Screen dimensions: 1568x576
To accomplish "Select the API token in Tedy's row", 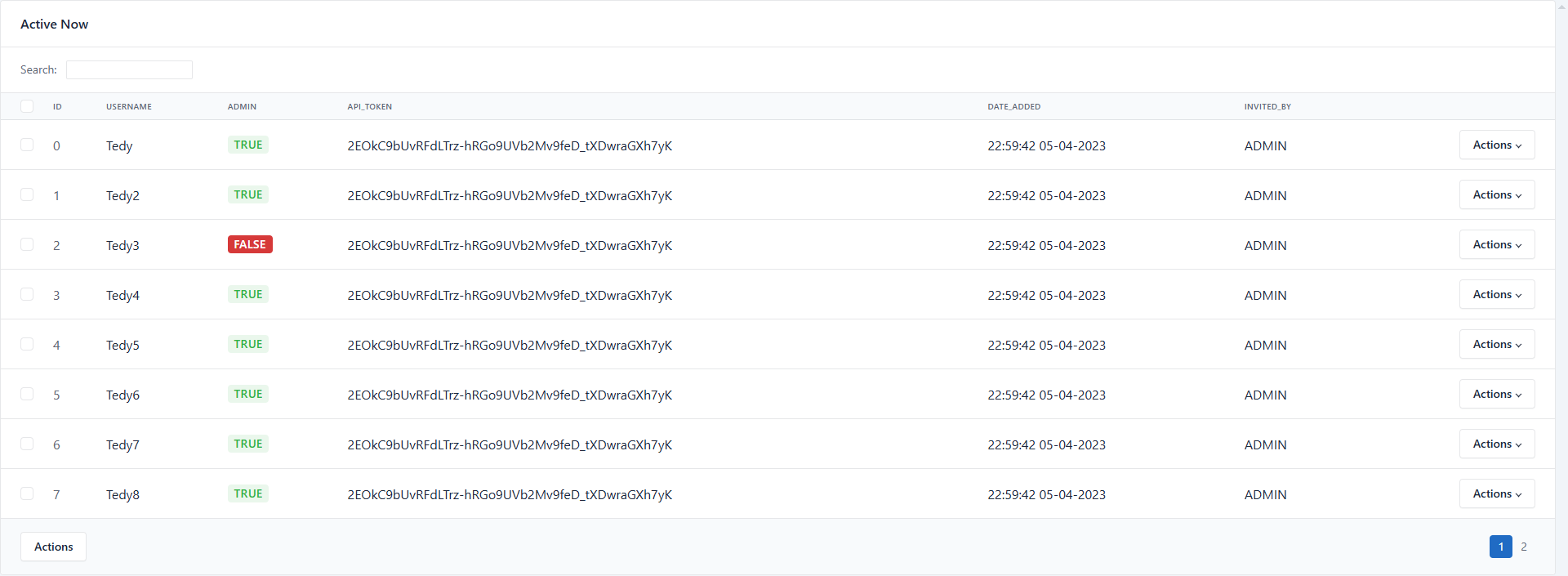I will click(x=510, y=146).
